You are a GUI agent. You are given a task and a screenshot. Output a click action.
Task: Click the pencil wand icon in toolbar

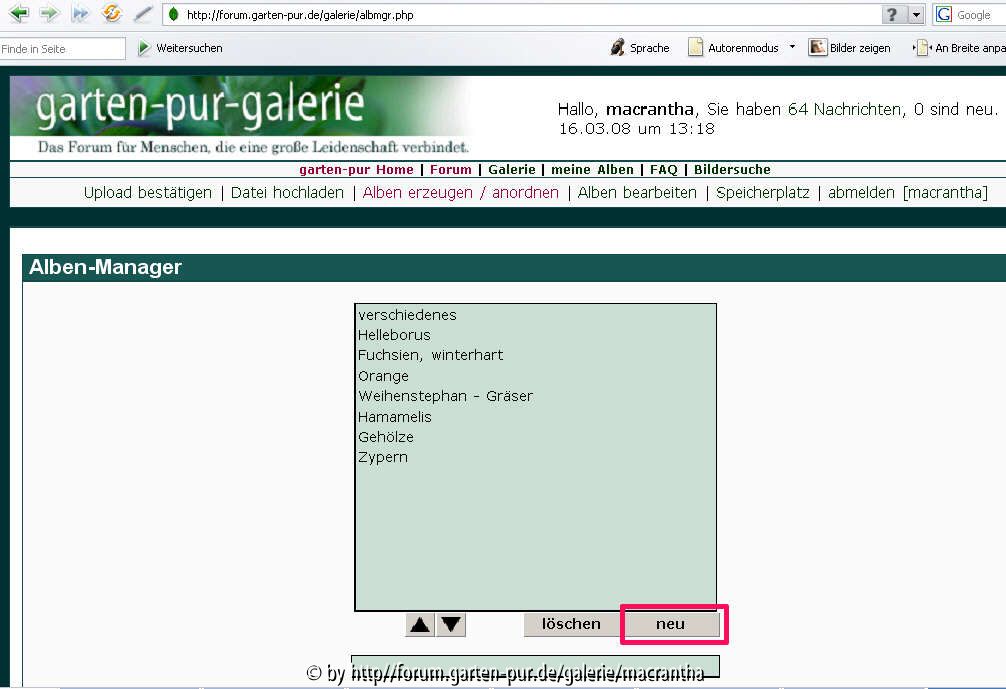[143, 14]
